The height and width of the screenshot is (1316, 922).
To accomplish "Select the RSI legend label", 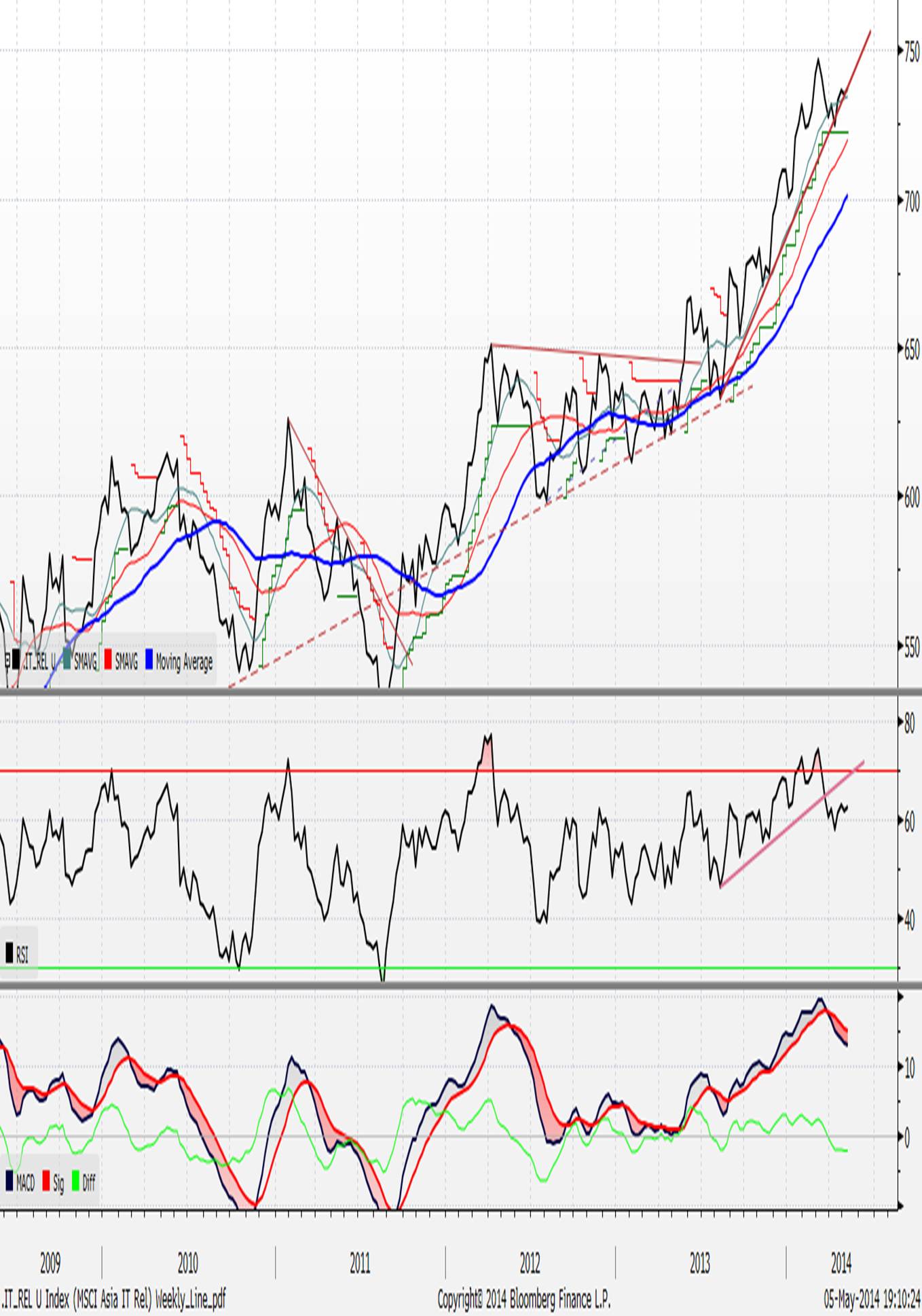I will pos(22,955).
